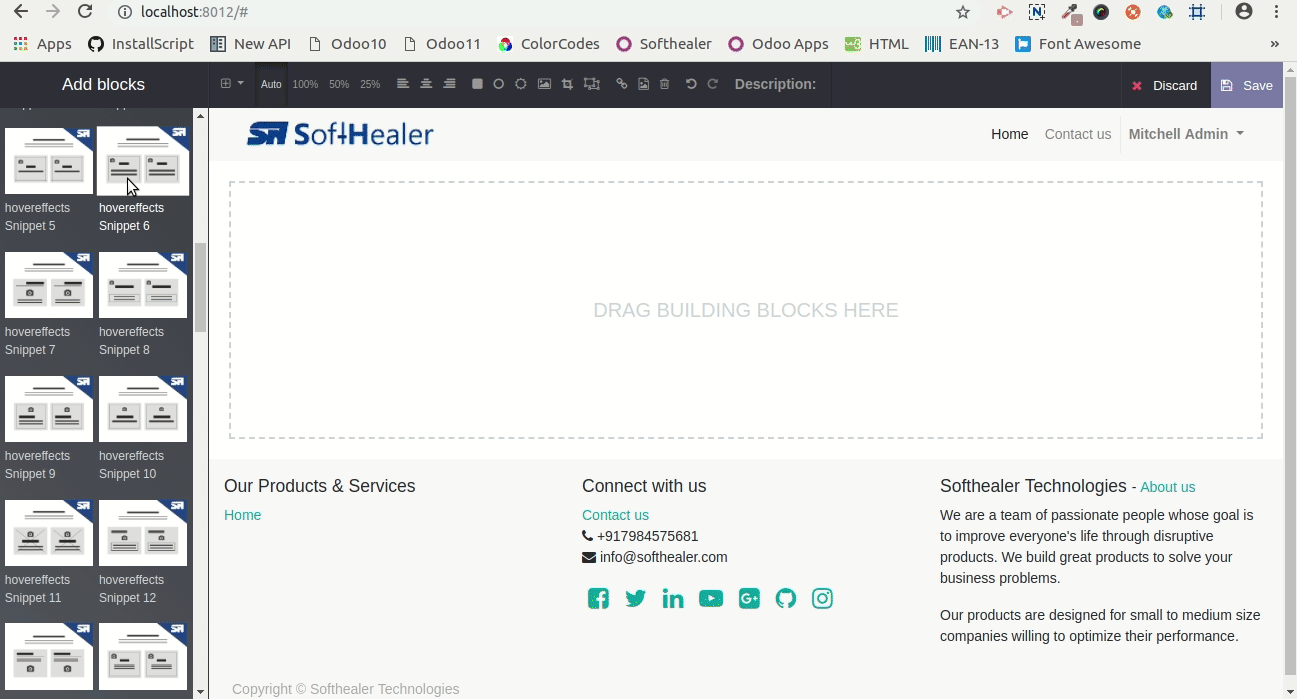Click the picture icon in the toolbar
This screenshot has width=1297, height=699.
544,84
